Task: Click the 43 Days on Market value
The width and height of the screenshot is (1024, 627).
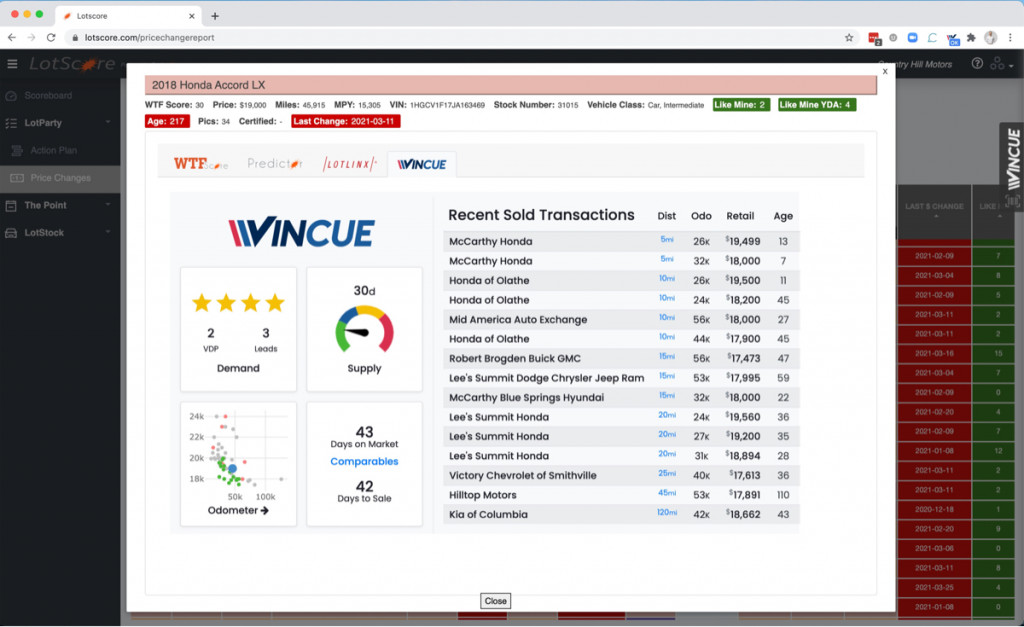Action: pos(364,432)
